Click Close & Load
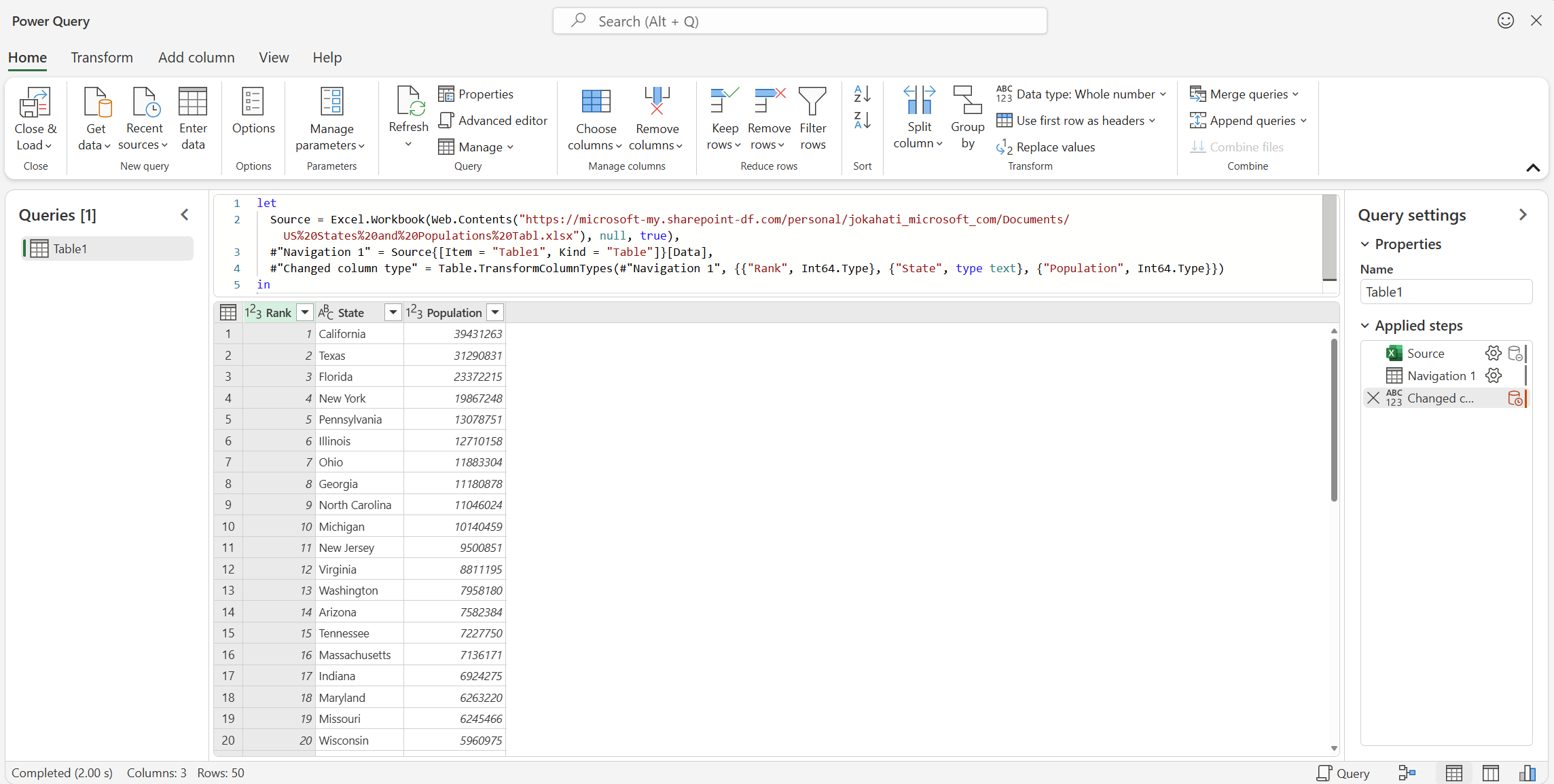This screenshot has width=1554, height=784. (x=35, y=120)
